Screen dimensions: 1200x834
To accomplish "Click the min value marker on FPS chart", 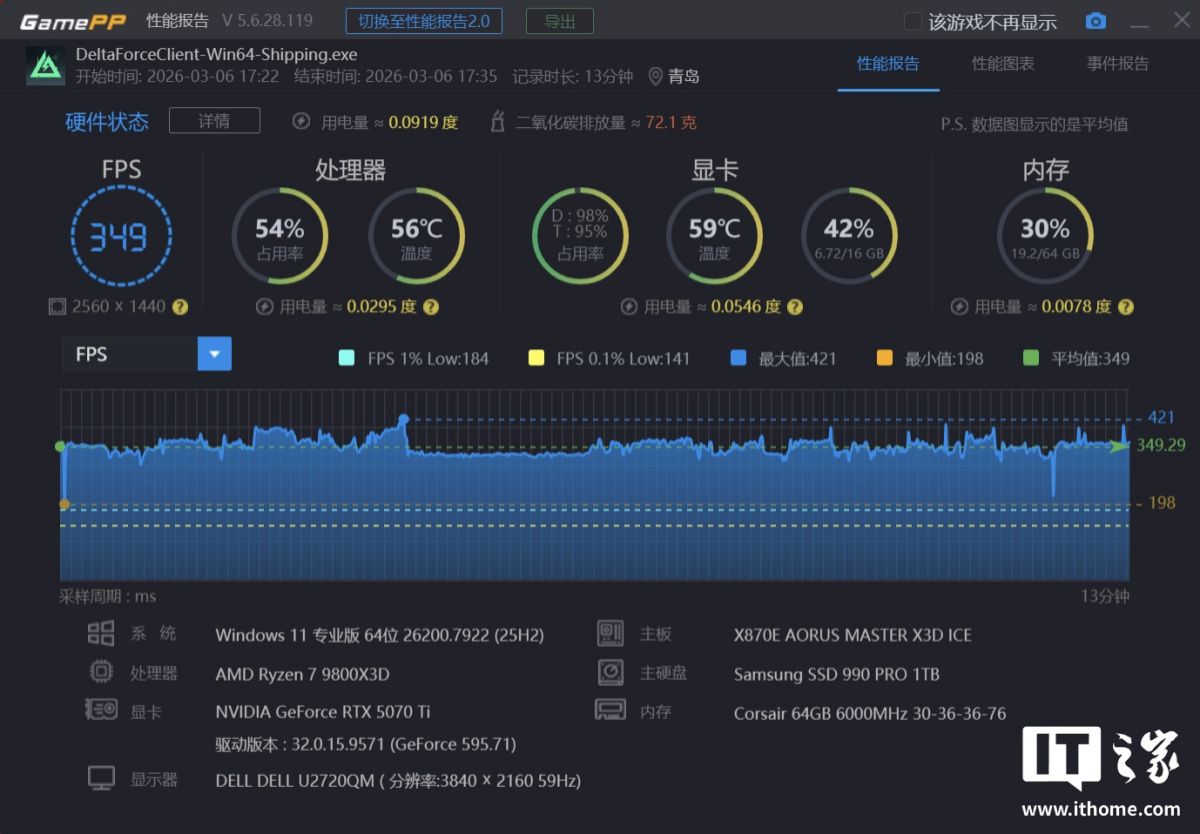I will [x=65, y=504].
